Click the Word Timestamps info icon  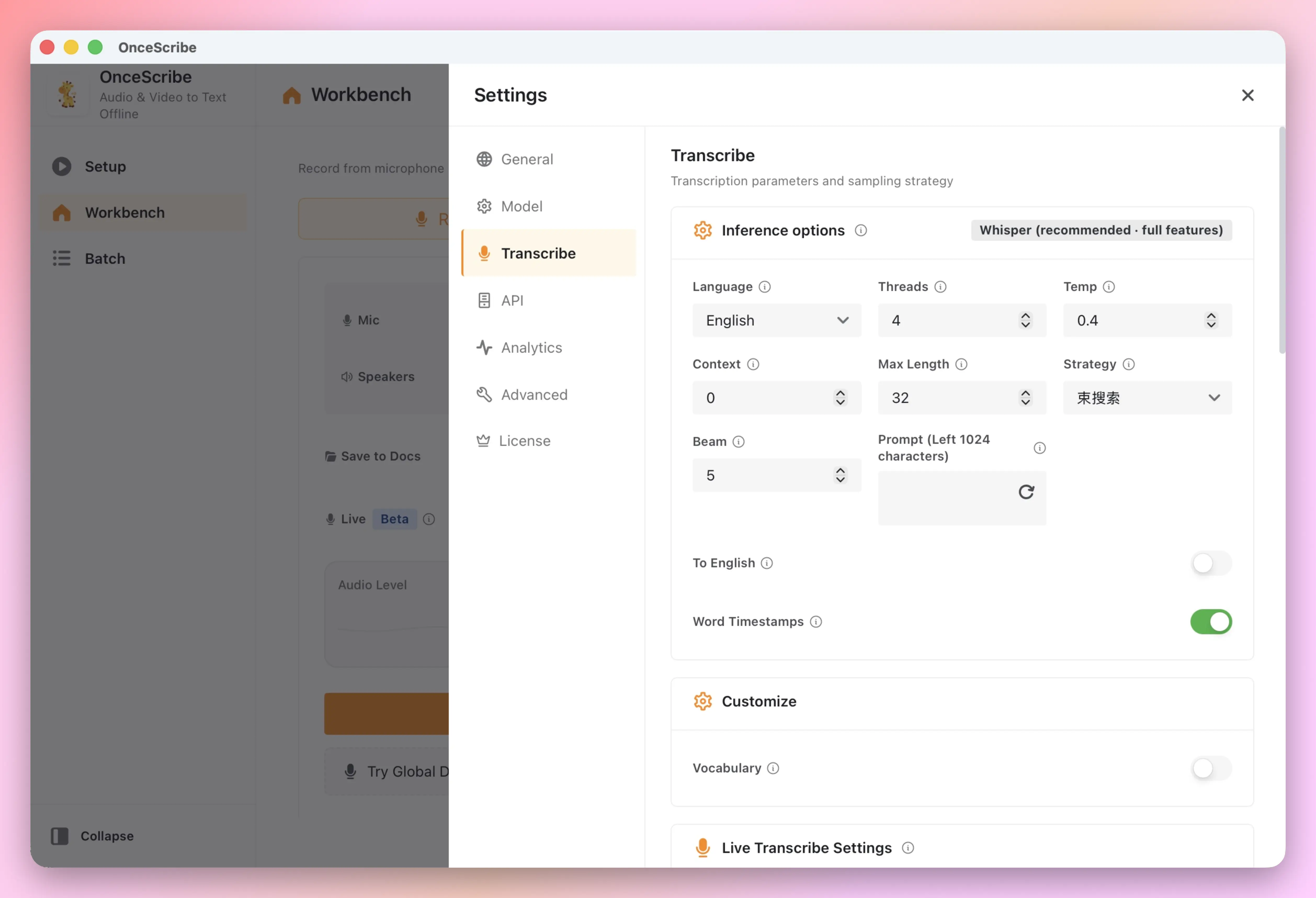click(815, 622)
